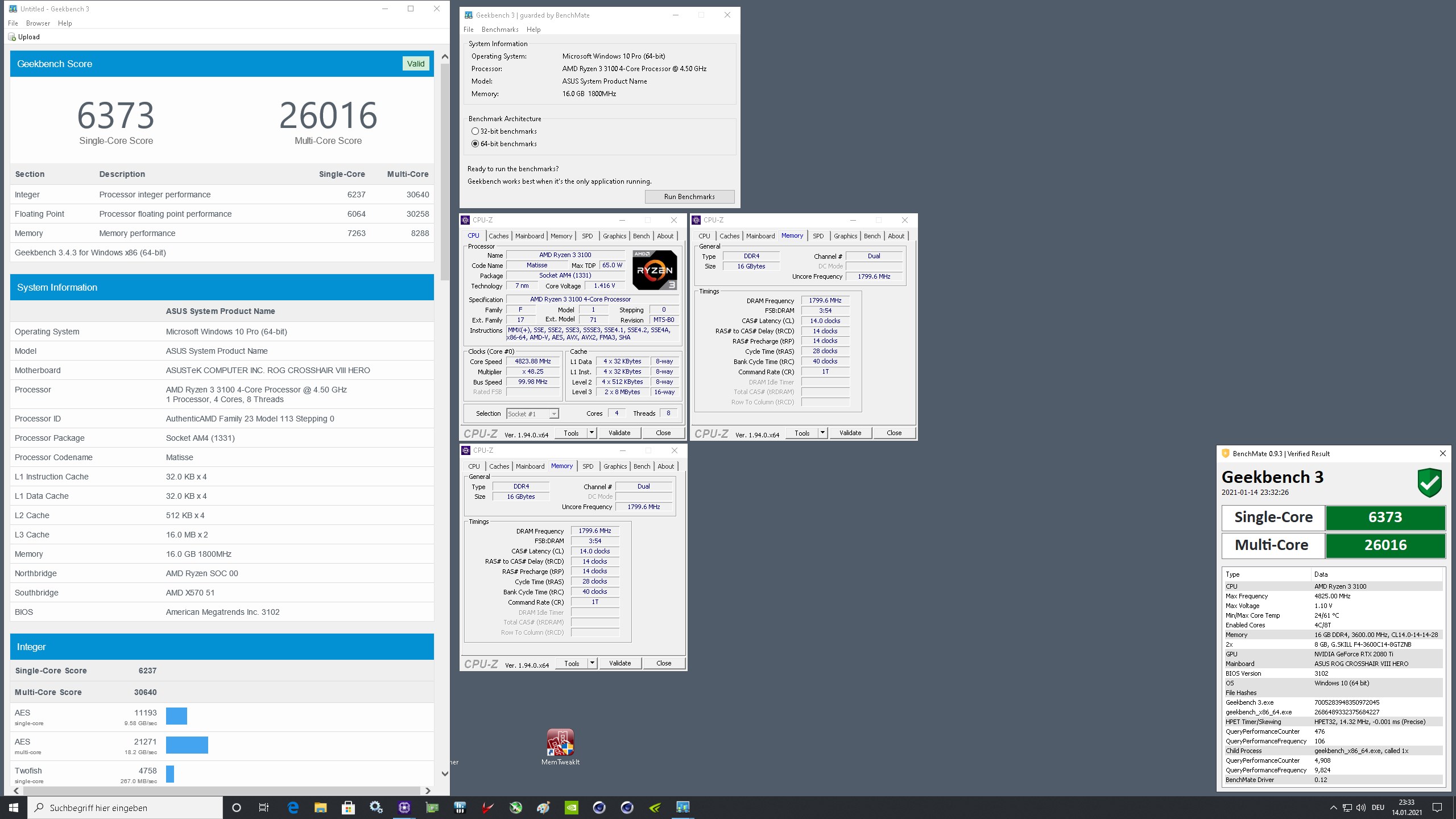Open GeForce Experience taskbar icon
This screenshot has width=1456, height=819.
click(655, 808)
